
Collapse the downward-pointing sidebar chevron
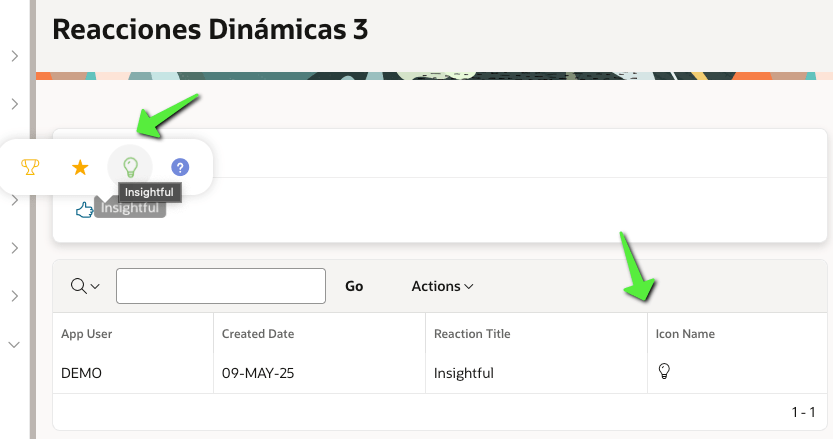[14, 344]
